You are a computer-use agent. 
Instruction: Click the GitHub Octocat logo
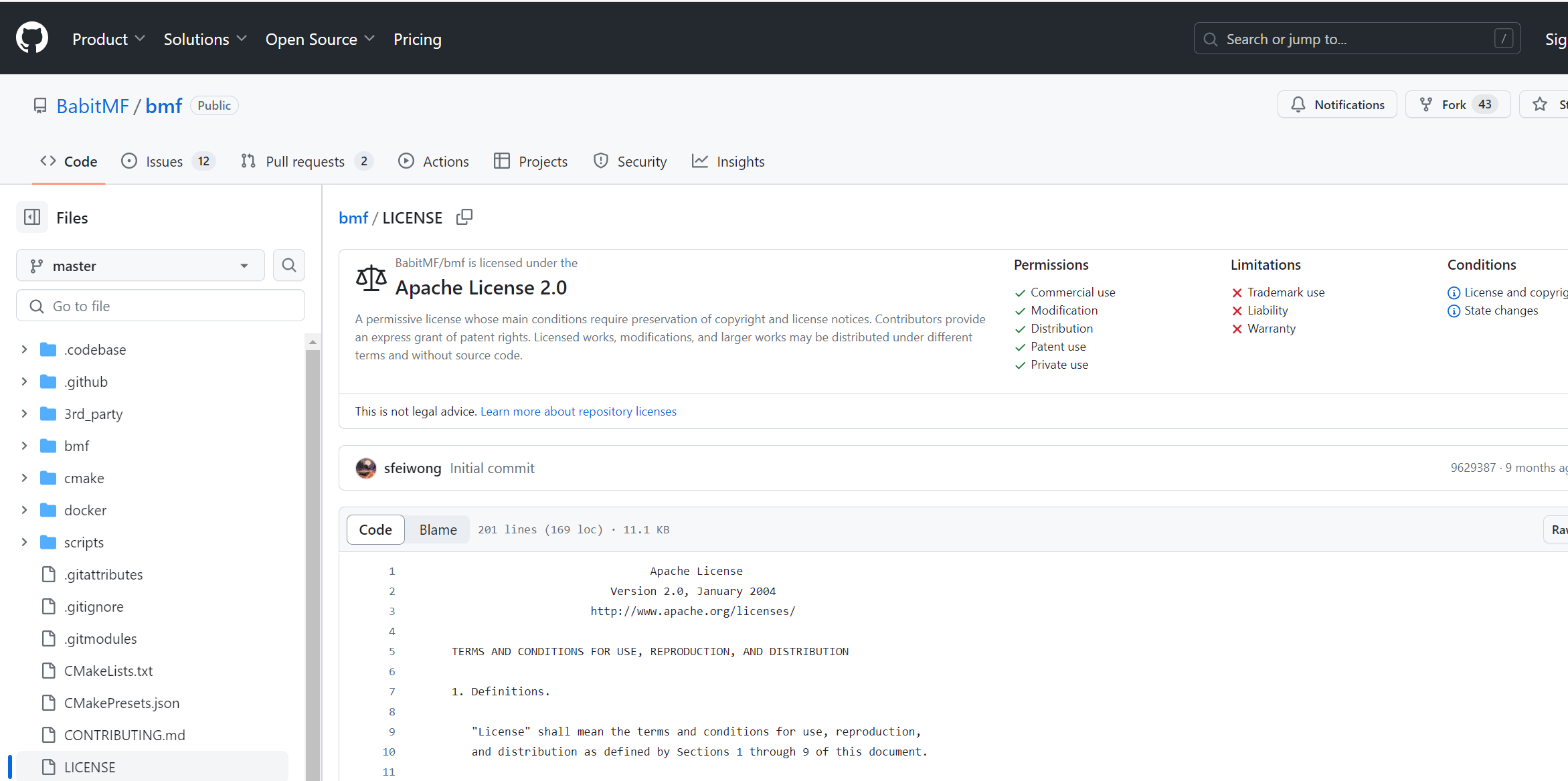click(31, 38)
